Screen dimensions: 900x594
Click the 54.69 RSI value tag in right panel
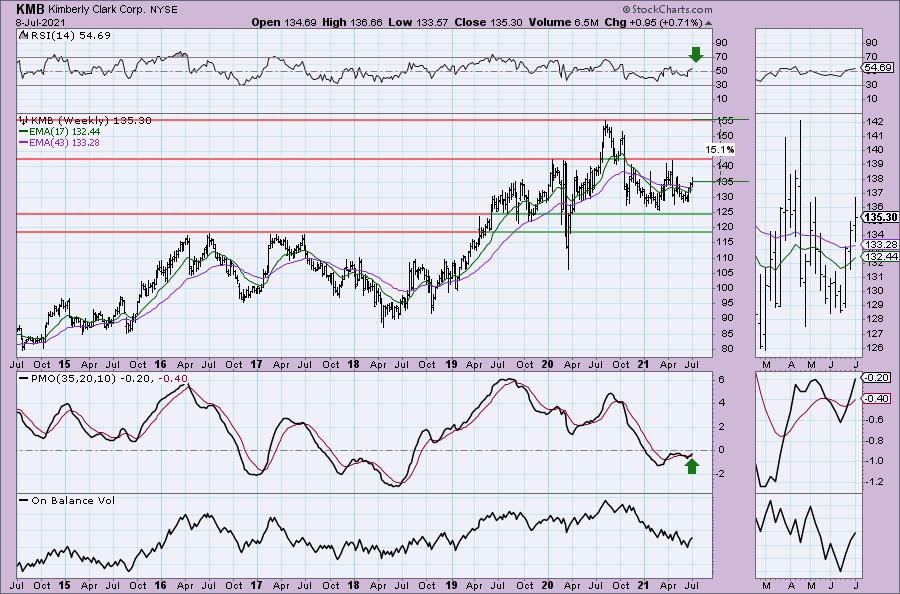pyautogui.click(x=878, y=68)
